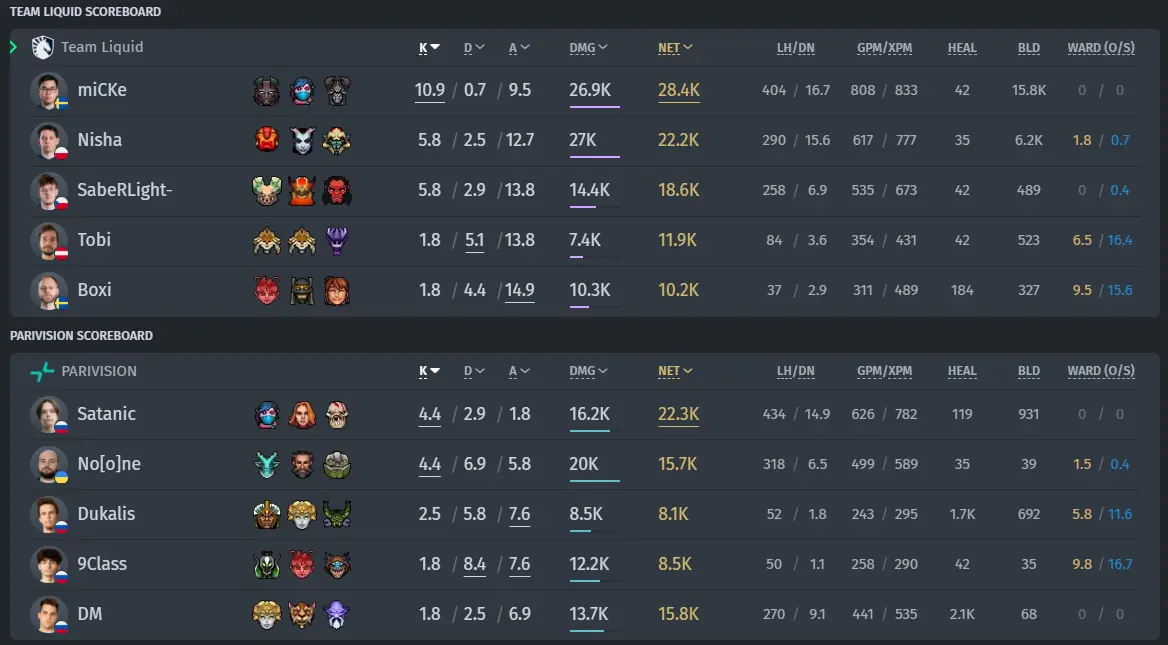Screen dimensions: 1168x645
Task: Click the PARIVISION team logo icon
Action: pyautogui.click(x=42, y=371)
